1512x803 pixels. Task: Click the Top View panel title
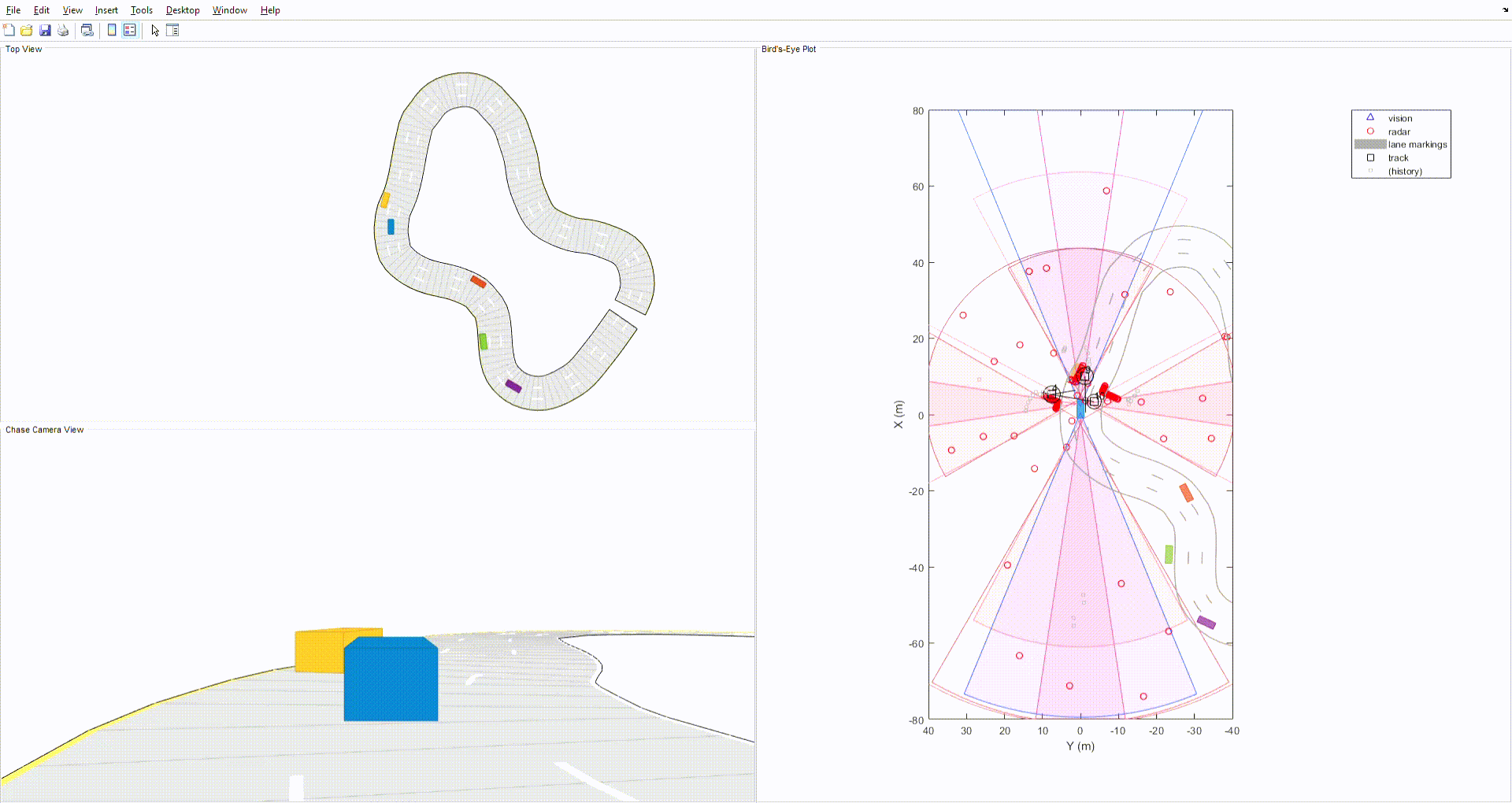(x=24, y=49)
